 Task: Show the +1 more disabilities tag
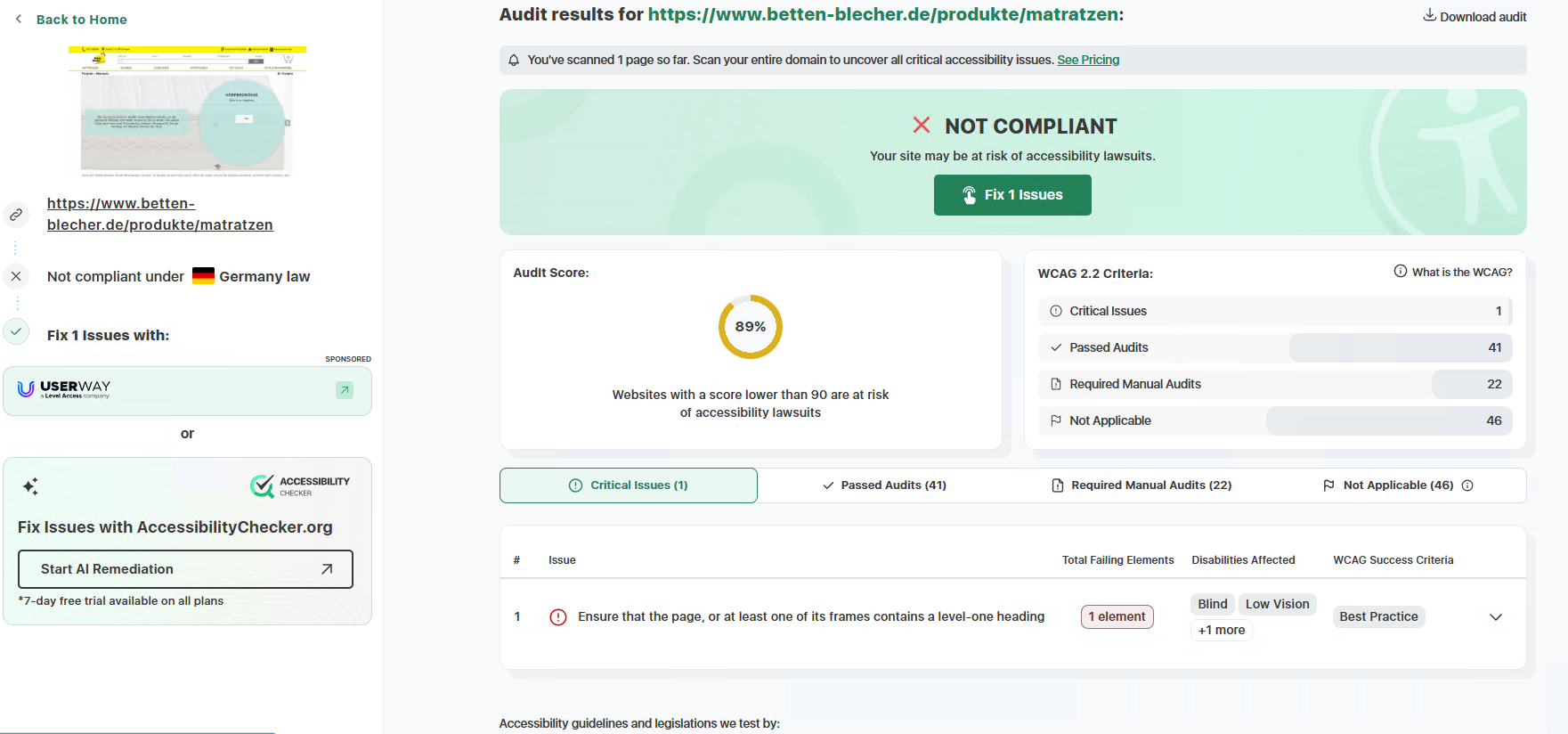coord(1222,630)
